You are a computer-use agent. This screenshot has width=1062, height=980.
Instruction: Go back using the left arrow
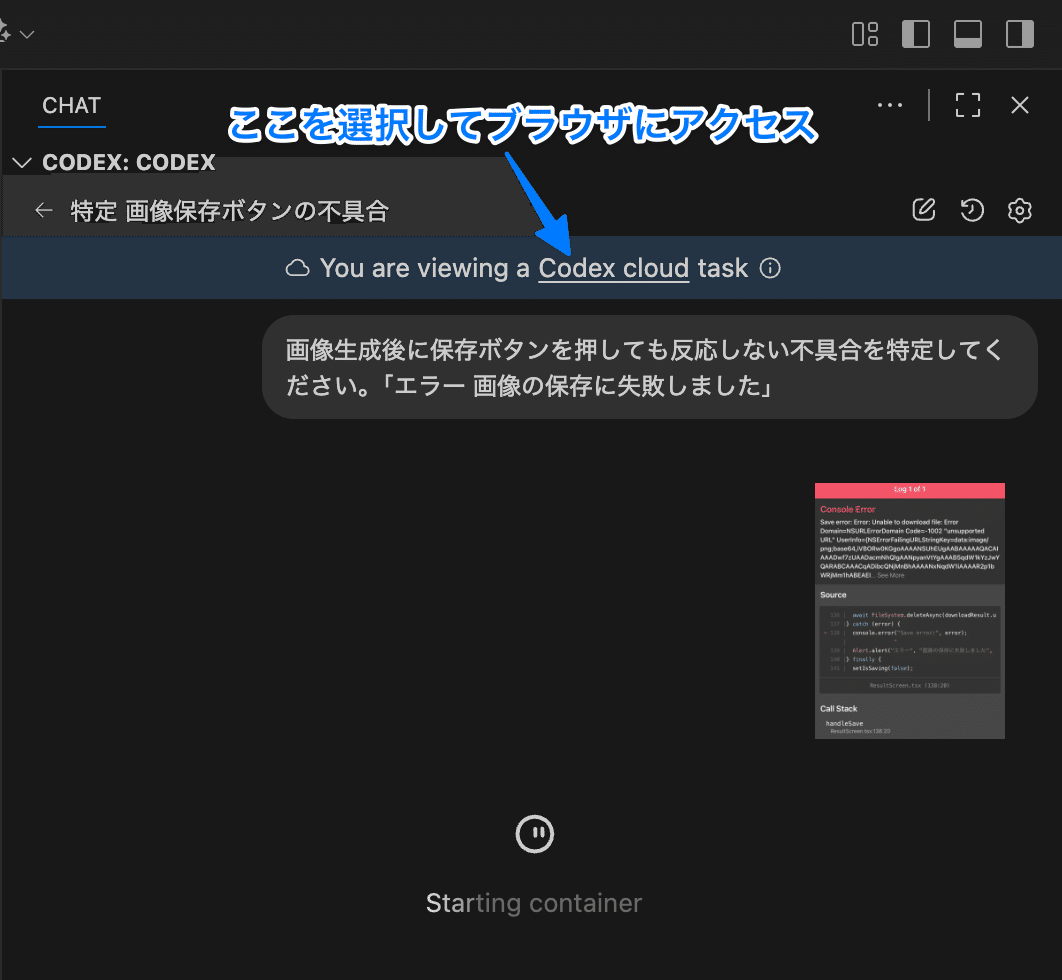click(43, 210)
